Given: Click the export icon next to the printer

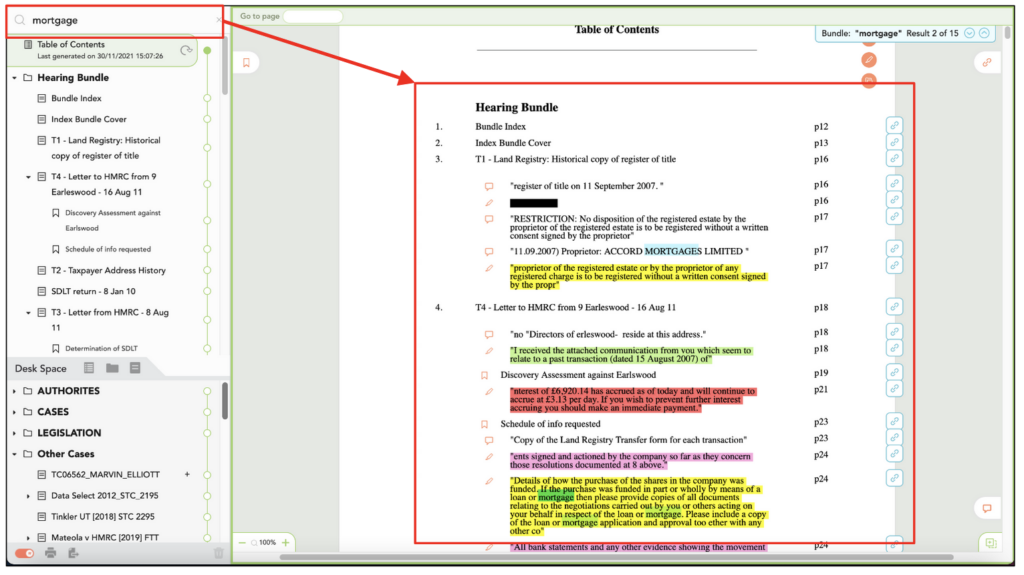Looking at the screenshot, I should (73, 553).
